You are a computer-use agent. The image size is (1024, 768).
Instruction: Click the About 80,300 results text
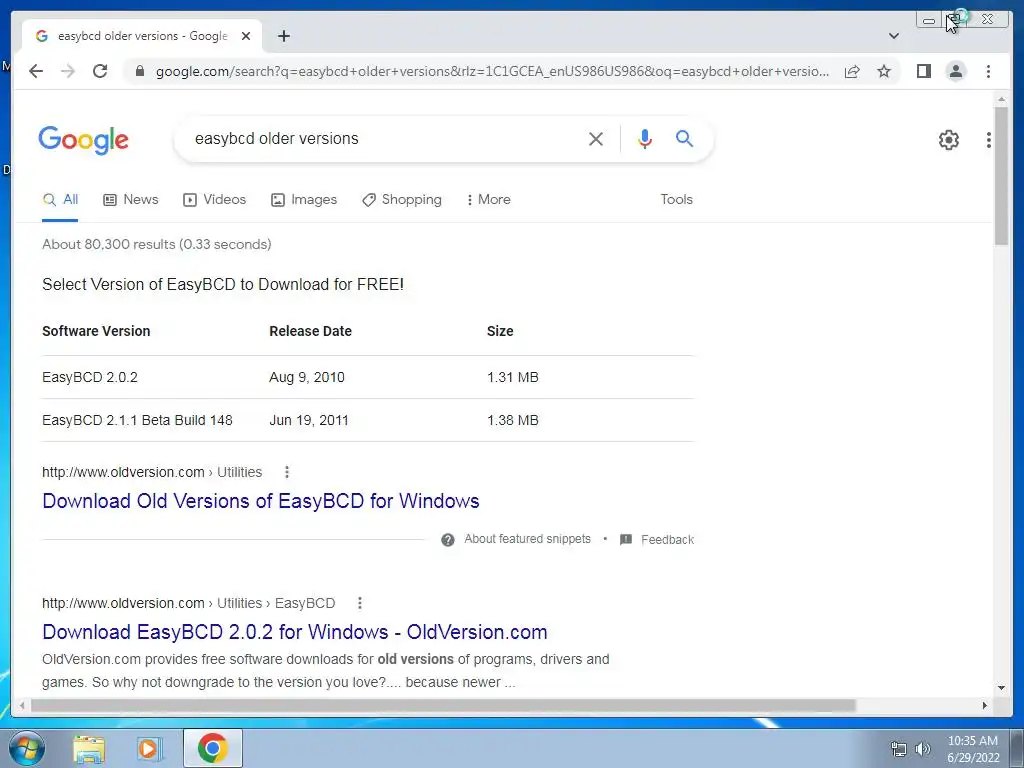coord(156,244)
